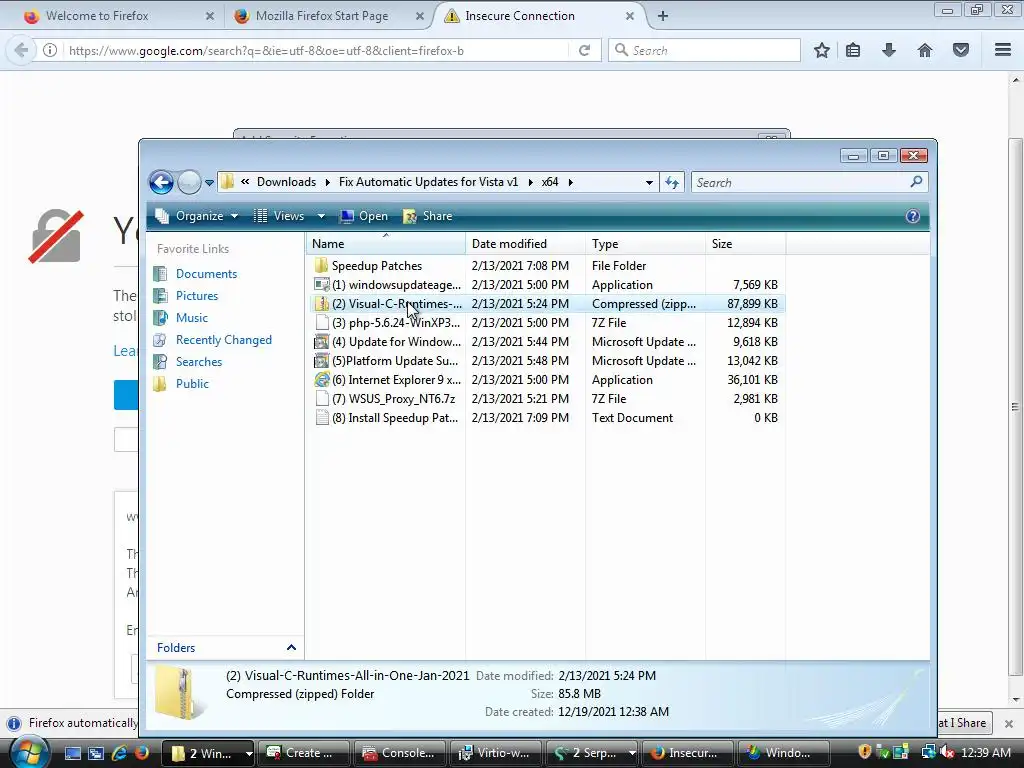Open Firefox Downloads arrow icon
This screenshot has height=768, width=1024.
(888, 50)
